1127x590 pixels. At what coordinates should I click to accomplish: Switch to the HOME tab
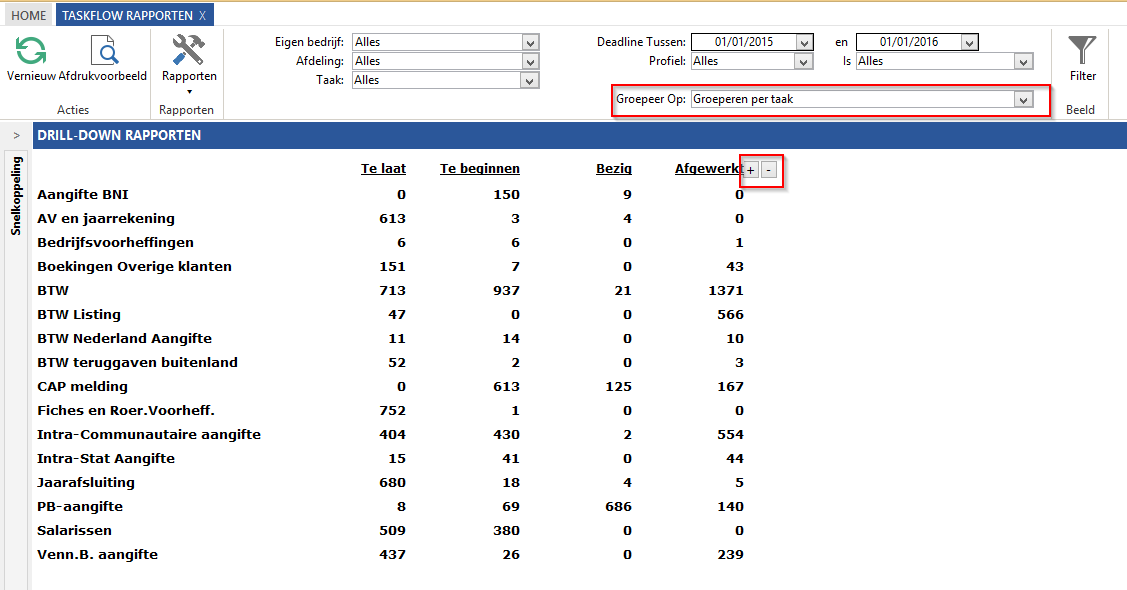point(29,15)
